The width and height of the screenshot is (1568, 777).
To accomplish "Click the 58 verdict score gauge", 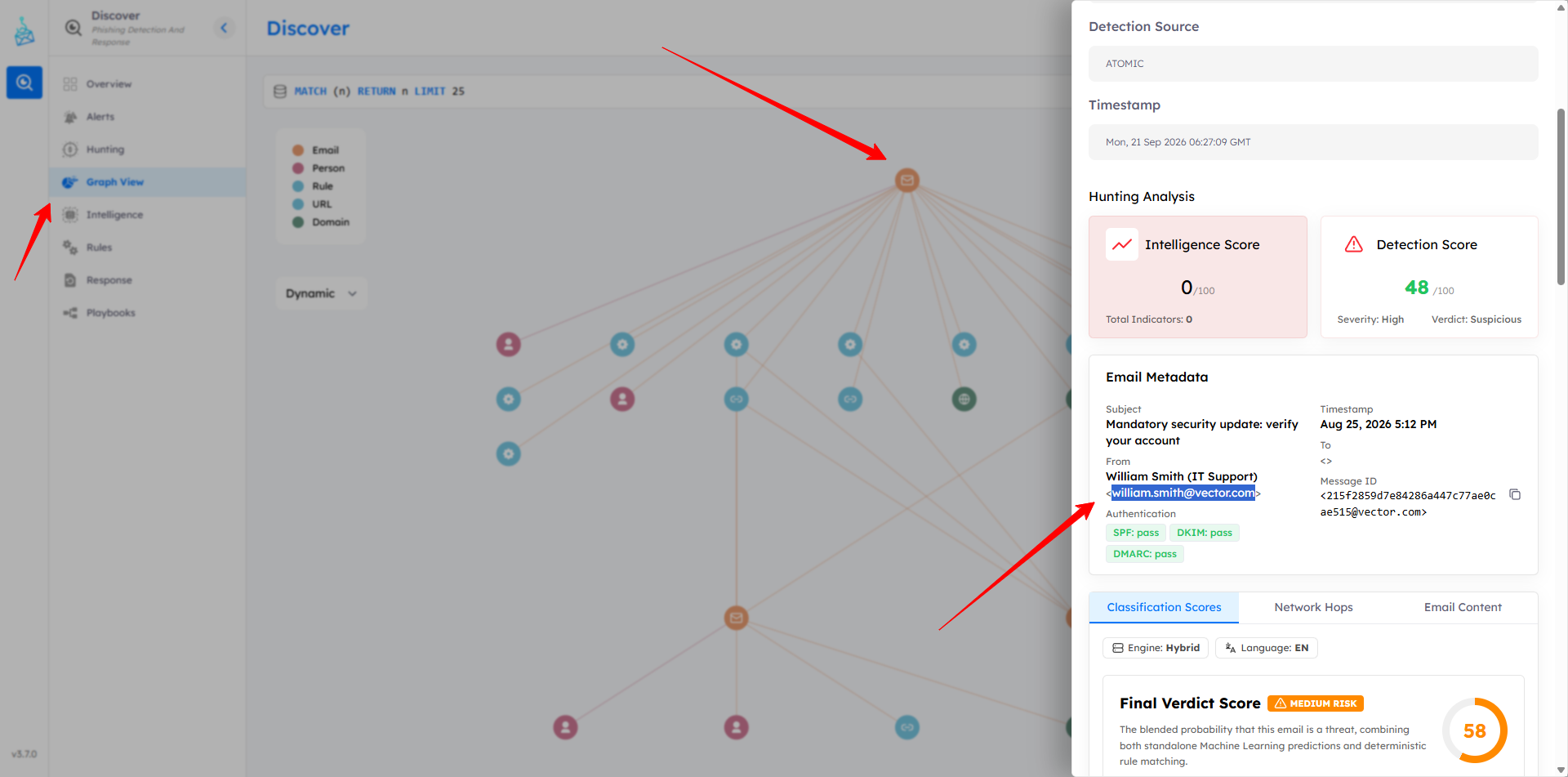I will [1474, 730].
